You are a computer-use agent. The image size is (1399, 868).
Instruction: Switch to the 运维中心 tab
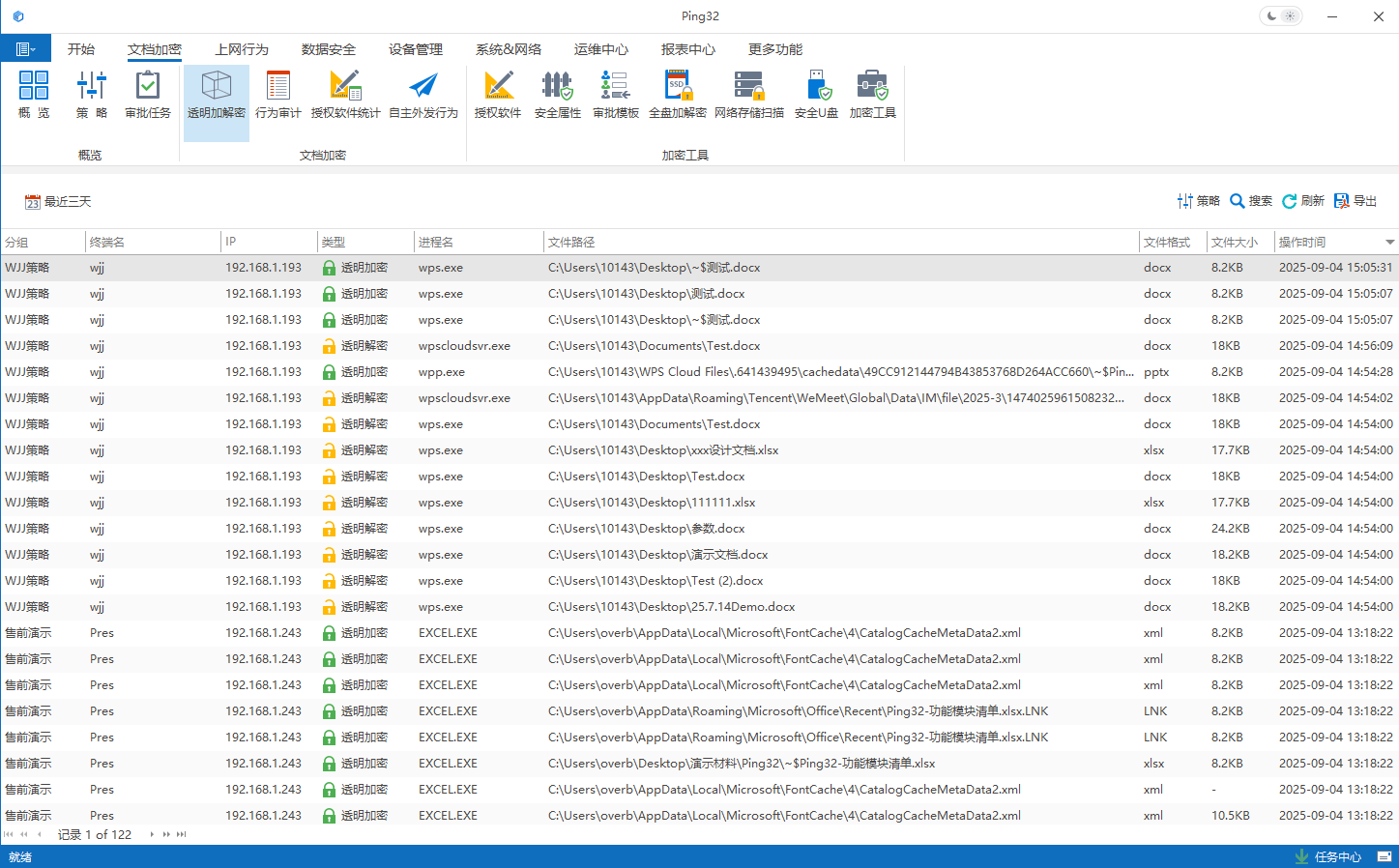pyautogui.click(x=601, y=49)
